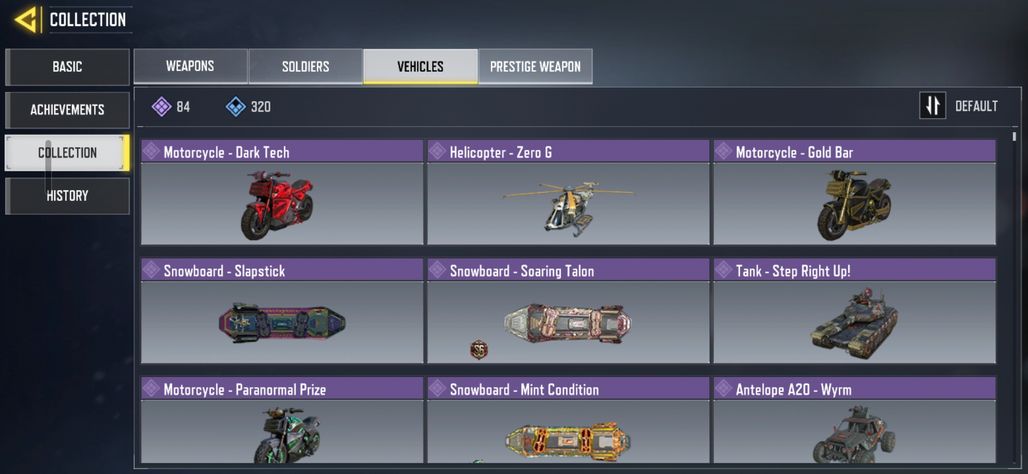
Task: Open the History section
Action: click(68, 195)
